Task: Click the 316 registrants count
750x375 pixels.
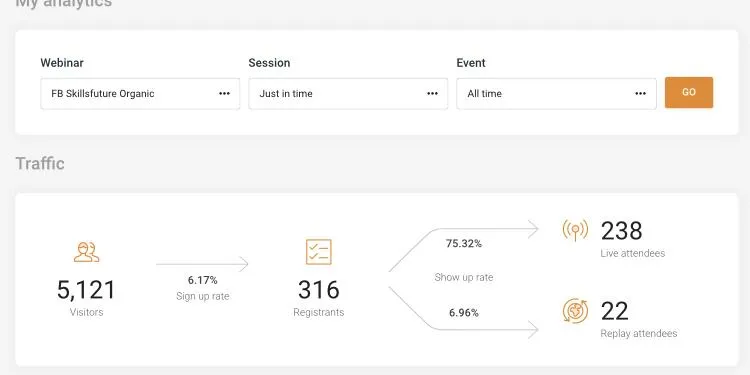Action: pyautogui.click(x=319, y=290)
